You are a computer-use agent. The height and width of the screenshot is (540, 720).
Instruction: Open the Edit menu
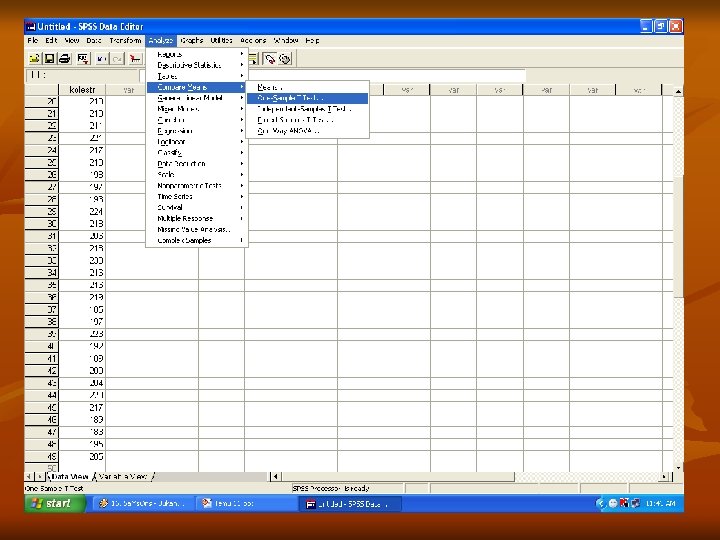coord(51,40)
